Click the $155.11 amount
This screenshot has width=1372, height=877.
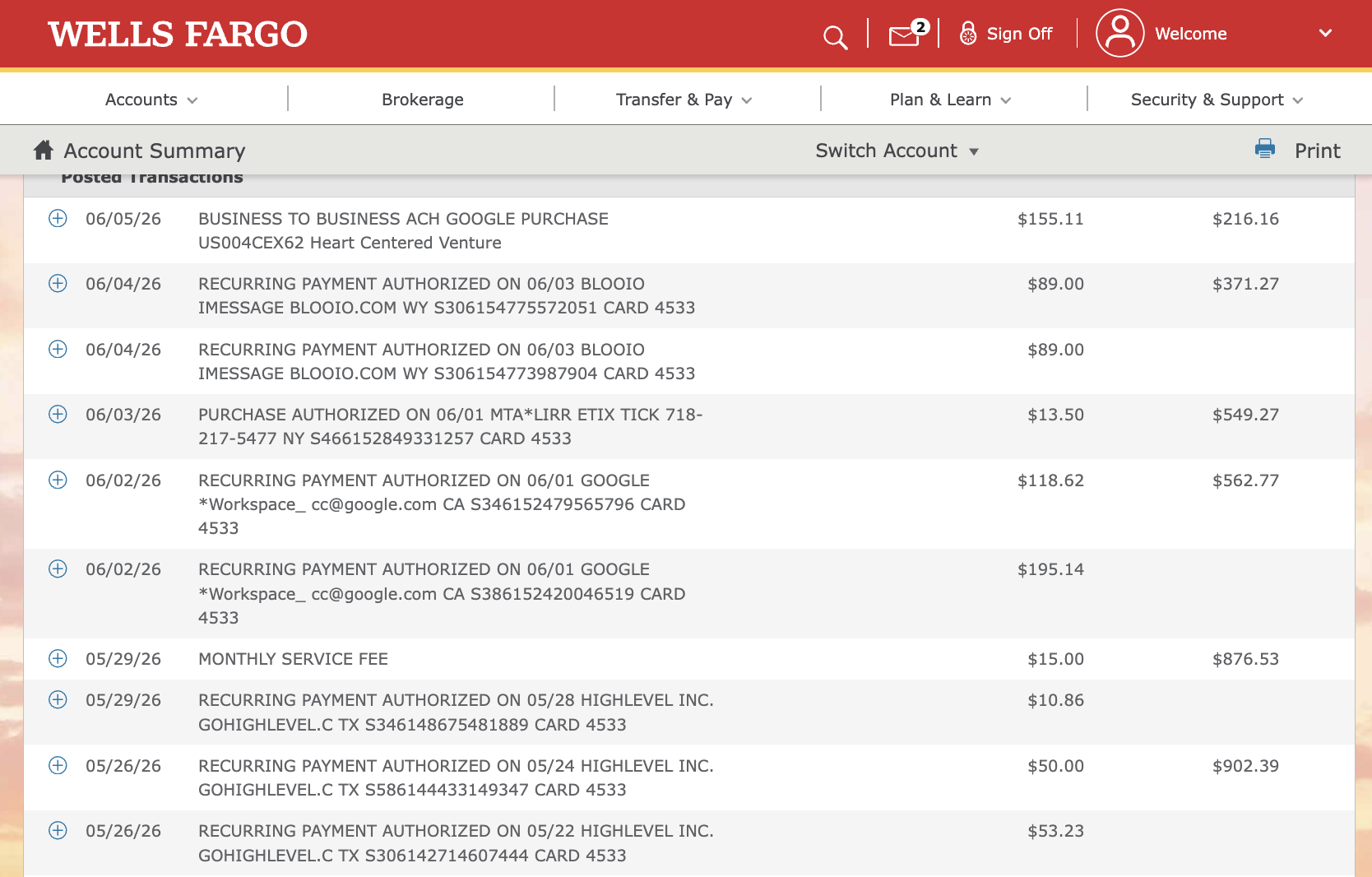tap(1050, 219)
